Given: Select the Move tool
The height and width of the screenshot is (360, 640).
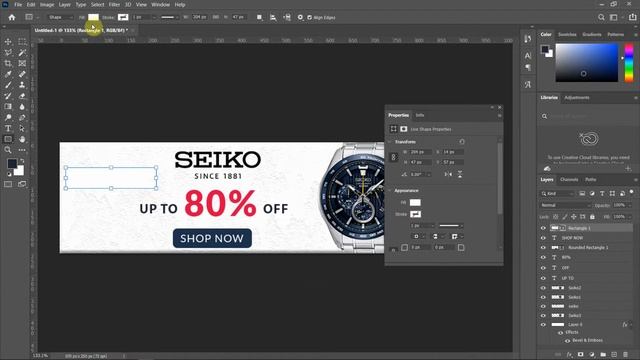Looking at the screenshot, I should tap(8, 42).
